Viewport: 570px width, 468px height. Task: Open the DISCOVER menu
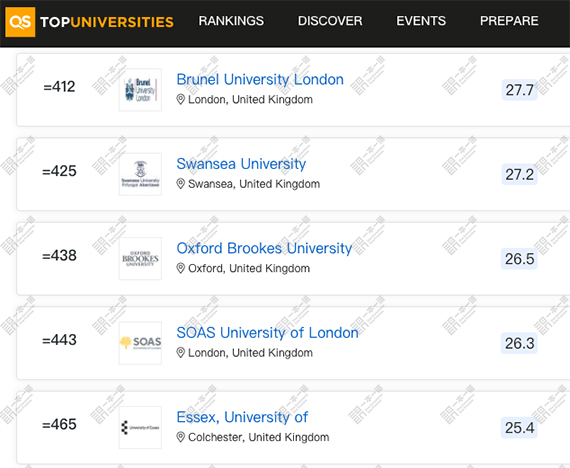(330, 21)
